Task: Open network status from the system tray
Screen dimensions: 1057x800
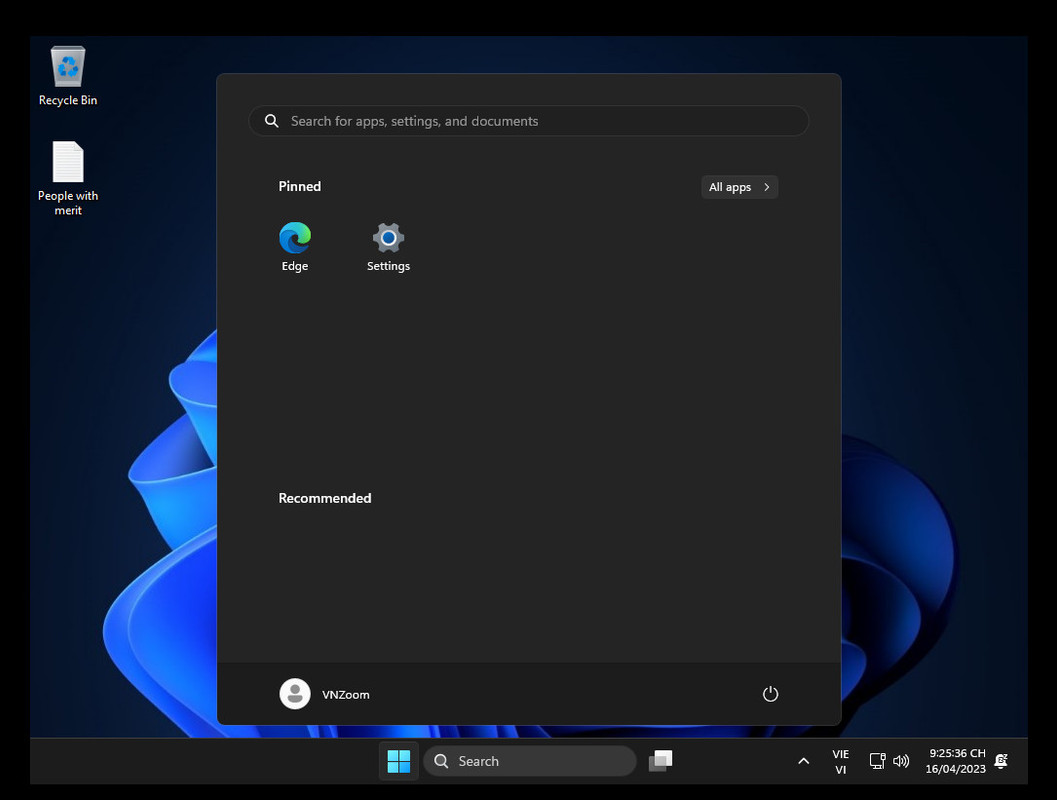Action: (x=877, y=761)
